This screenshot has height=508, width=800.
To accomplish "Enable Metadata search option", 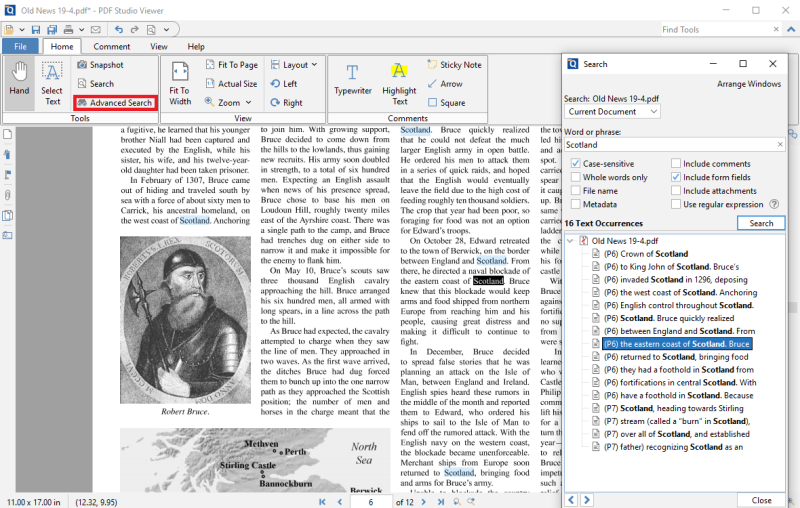I will pos(576,204).
